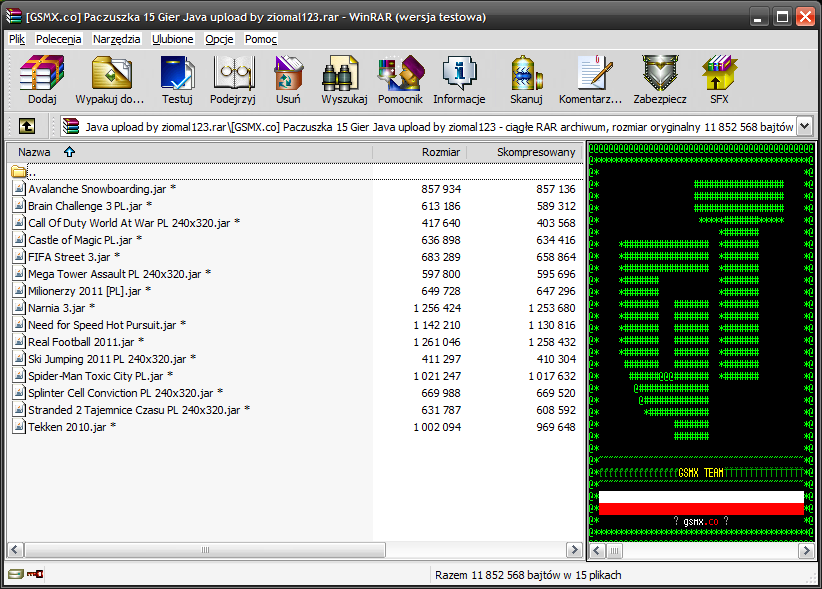Image resolution: width=822 pixels, height=589 pixels.
Task: Create SFX self-extracting archive icon
Action: point(719,75)
